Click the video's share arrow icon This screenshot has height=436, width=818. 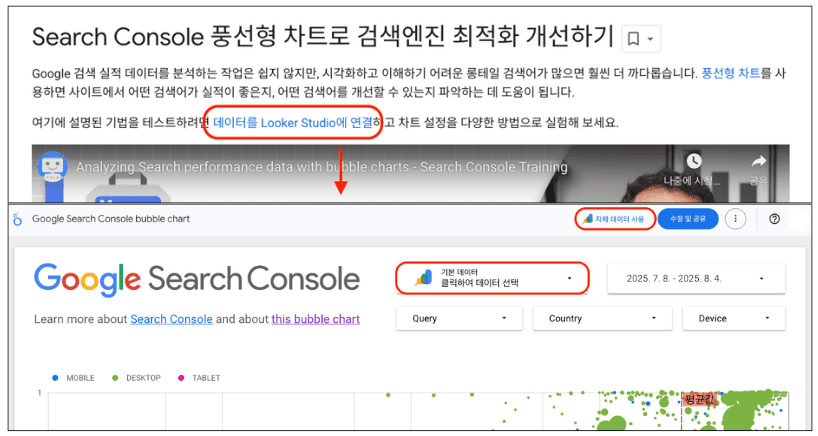pos(759,161)
